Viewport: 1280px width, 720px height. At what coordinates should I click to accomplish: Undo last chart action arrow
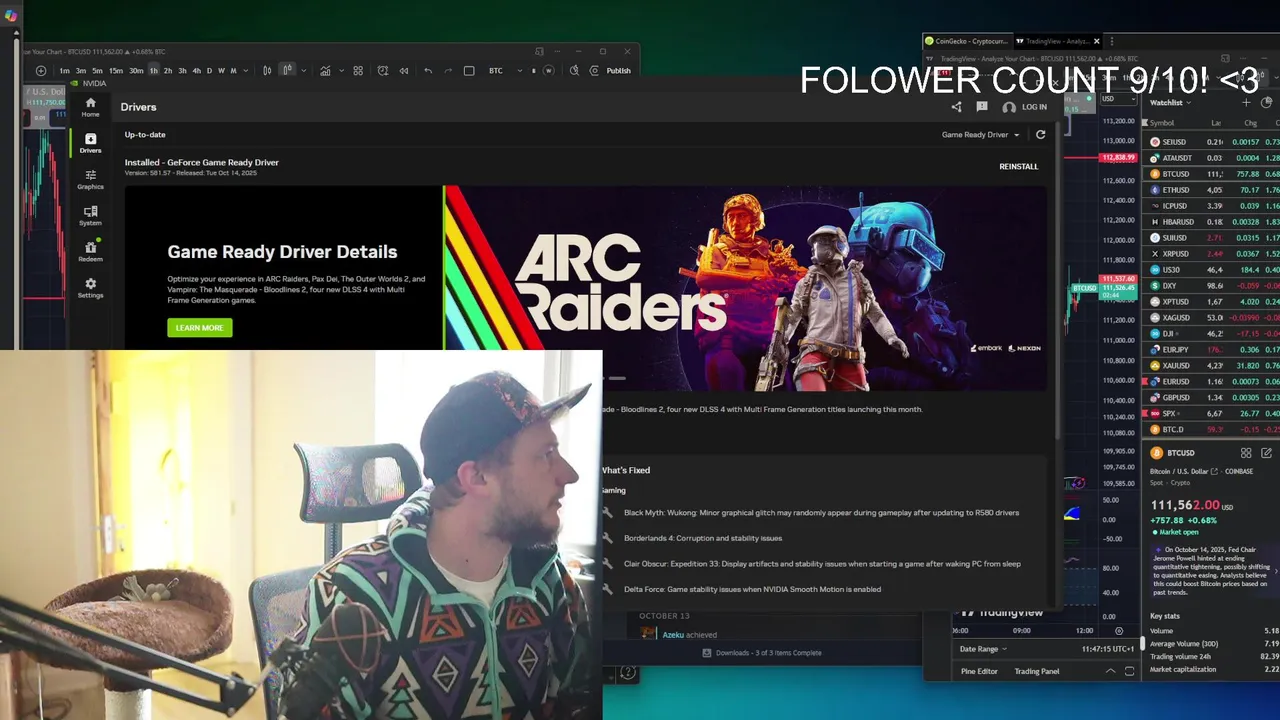(x=428, y=71)
